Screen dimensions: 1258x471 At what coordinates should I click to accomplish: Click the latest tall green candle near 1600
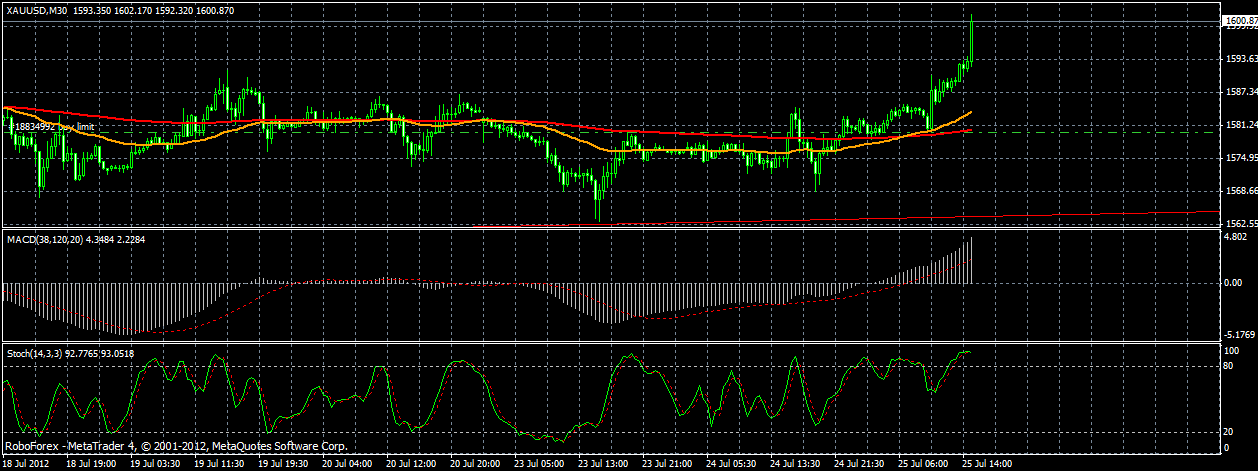972,40
